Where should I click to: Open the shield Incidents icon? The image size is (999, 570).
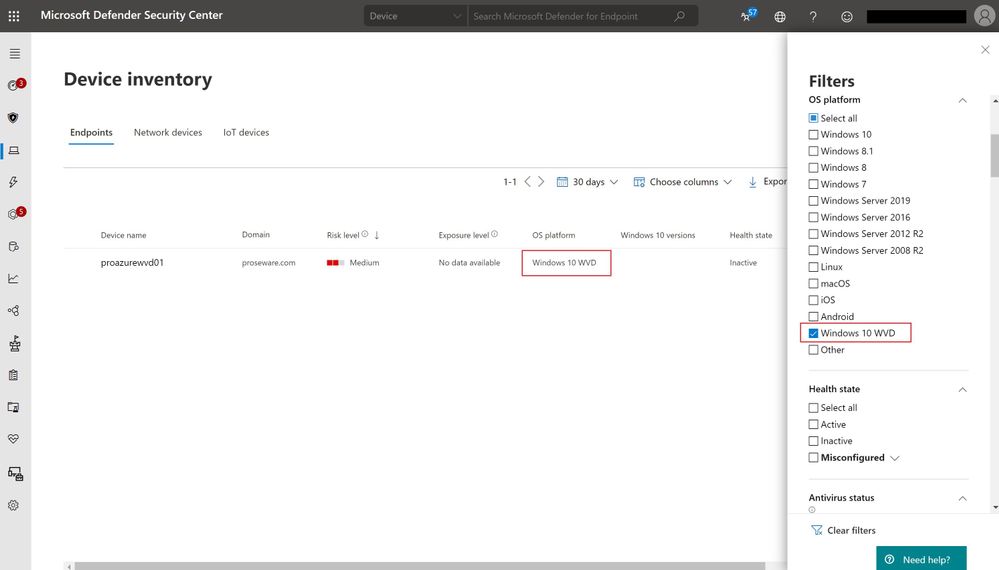tap(13, 118)
